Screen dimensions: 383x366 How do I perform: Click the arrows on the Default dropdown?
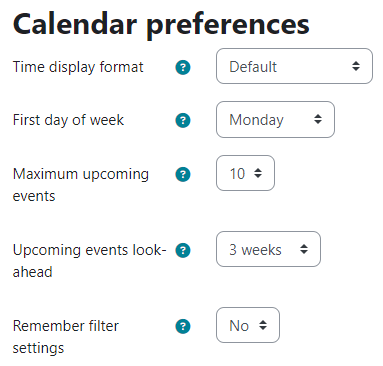(x=356, y=66)
